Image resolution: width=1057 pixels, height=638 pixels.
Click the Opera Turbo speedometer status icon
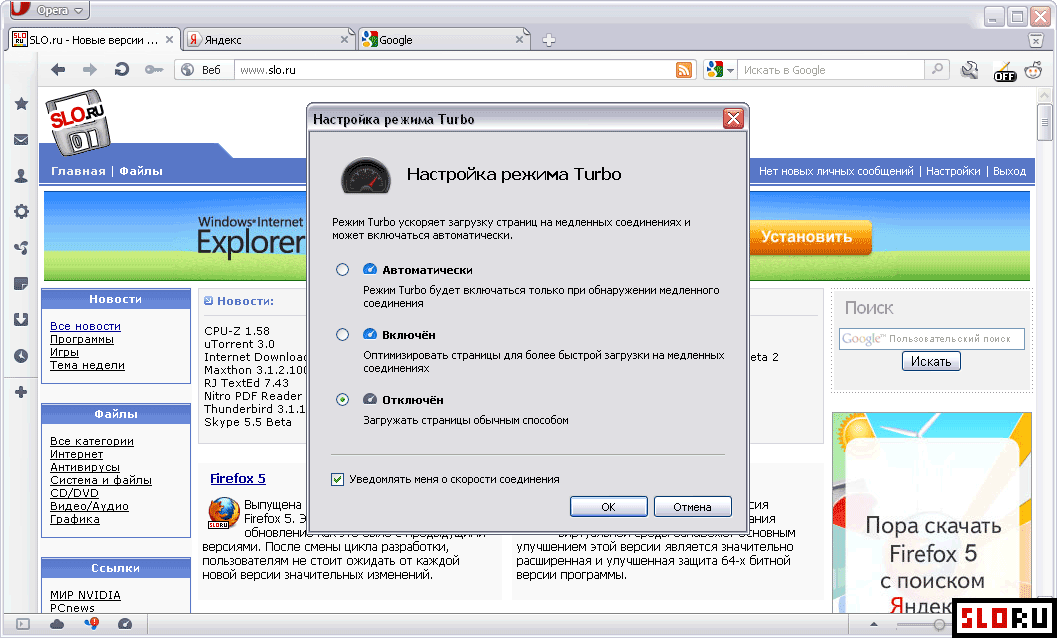[125, 625]
